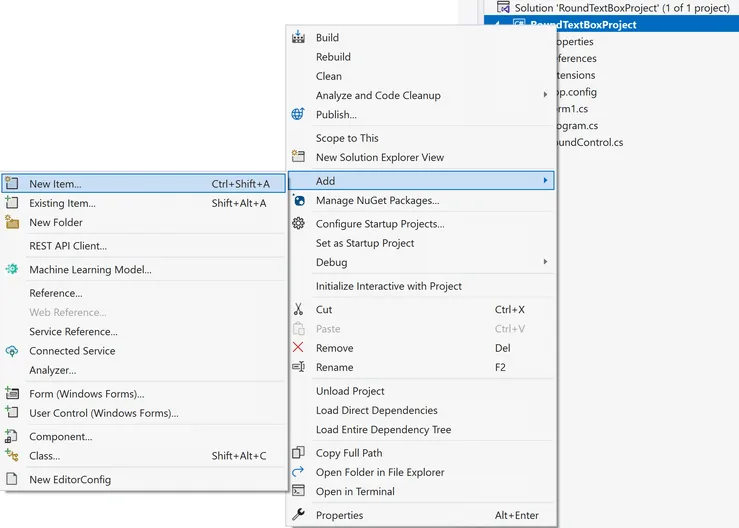Expand the Debug submenu arrow
The width and height of the screenshot is (739, 528).
coord(545,262)
